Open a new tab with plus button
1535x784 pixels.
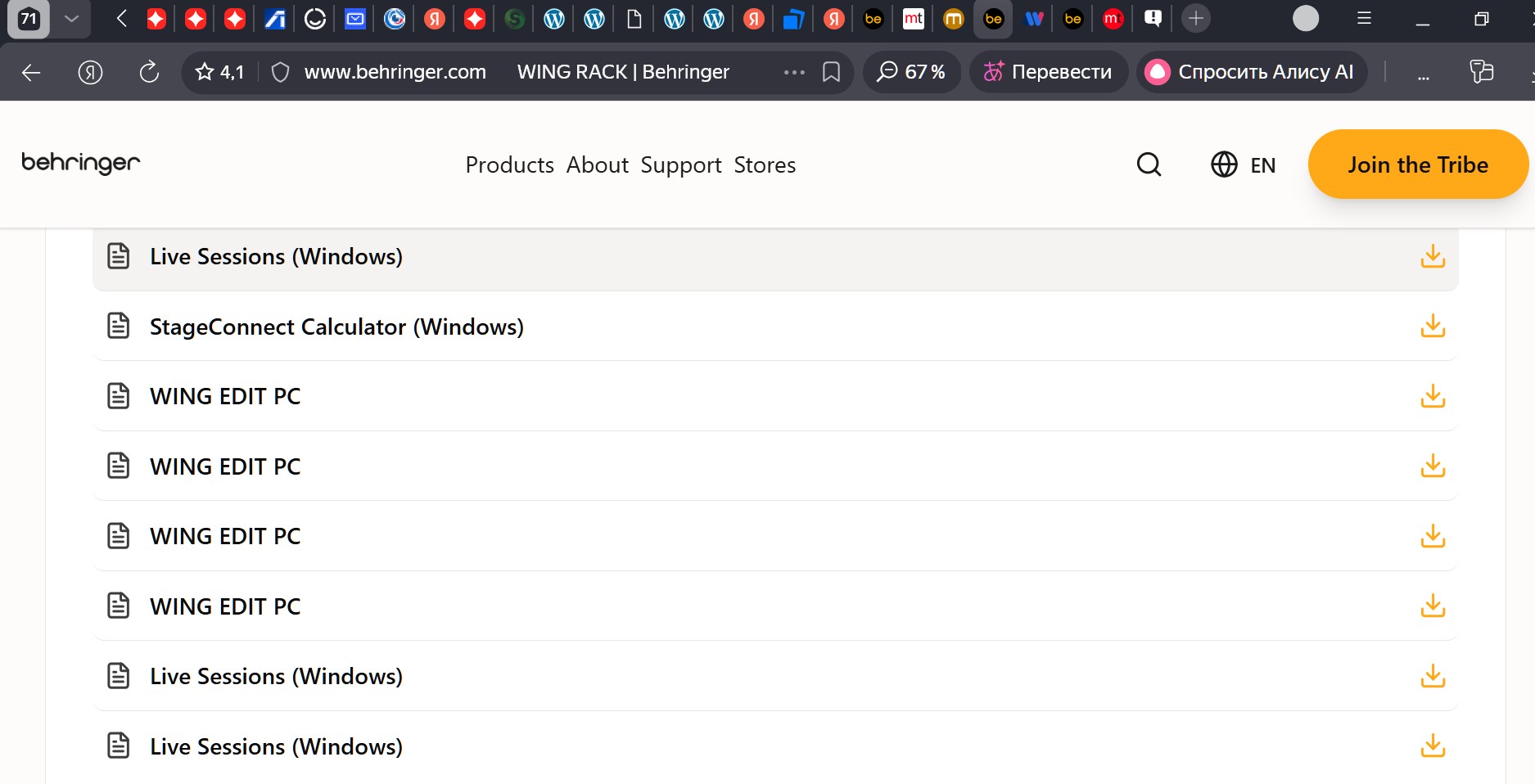[x=1196, y=19]
